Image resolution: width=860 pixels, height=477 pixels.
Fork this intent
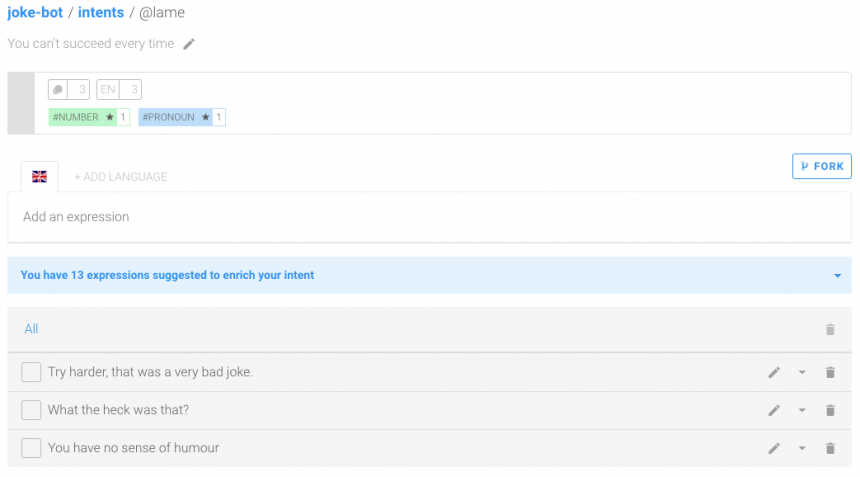[x=821, y=166]
